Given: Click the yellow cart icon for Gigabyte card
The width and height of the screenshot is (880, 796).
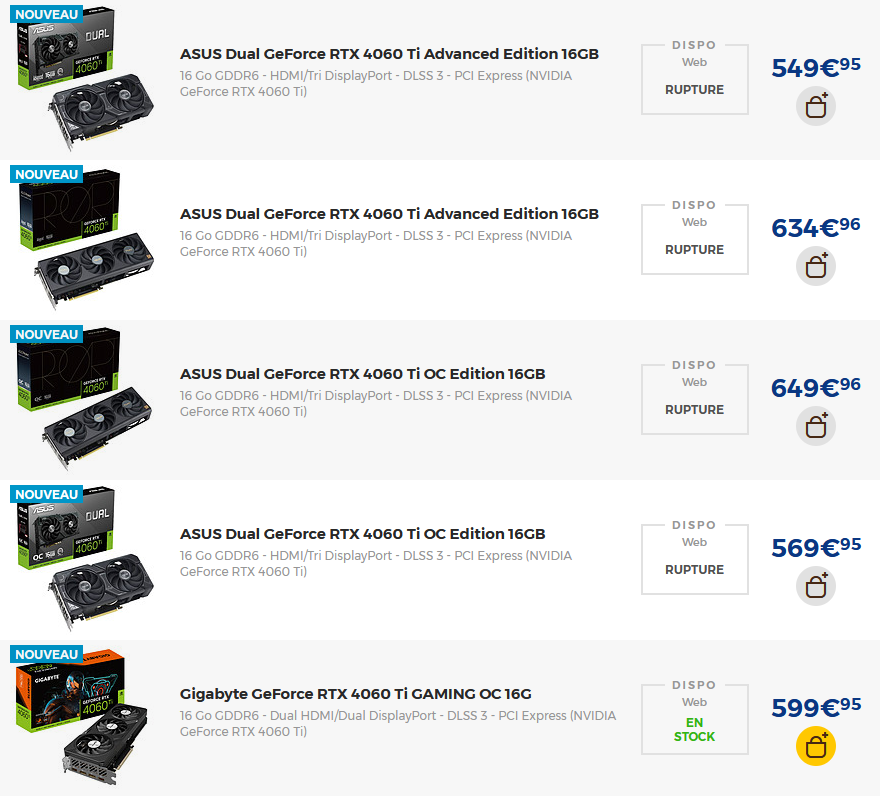Looking at the screenshot, I should [815, 746].
